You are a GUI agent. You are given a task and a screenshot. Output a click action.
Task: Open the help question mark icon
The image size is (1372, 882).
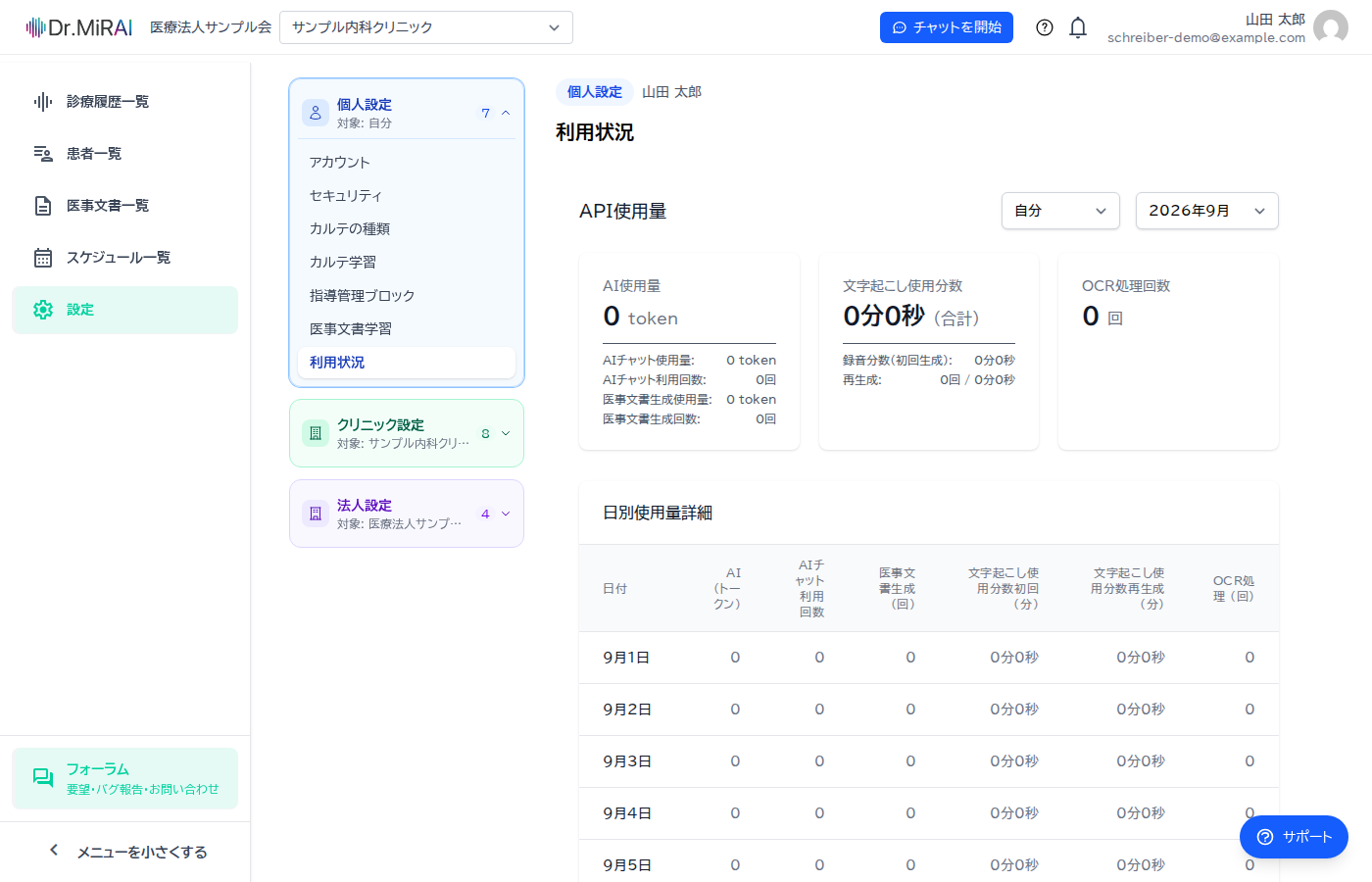coord(1045,27)
